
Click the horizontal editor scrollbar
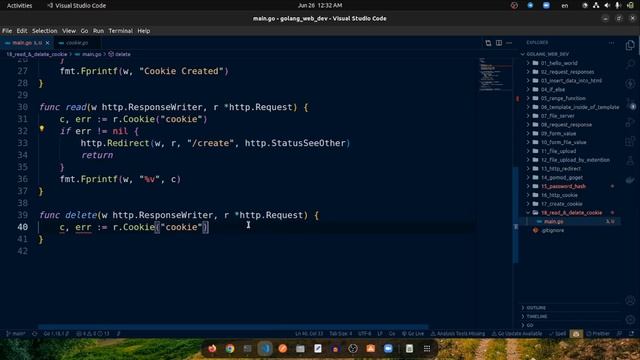click(x=233, y=327)
